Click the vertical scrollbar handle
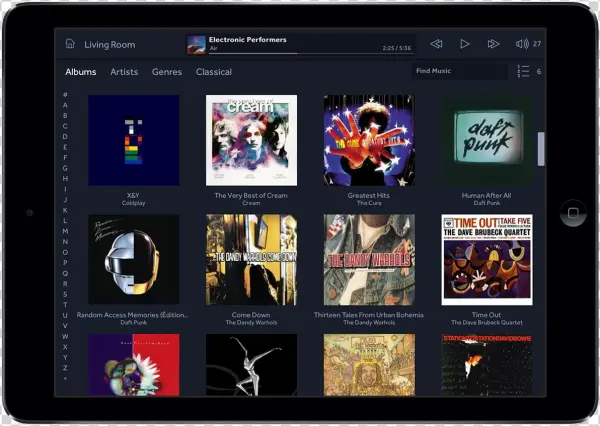The image size is (600, 426). (x=541, y=149)
